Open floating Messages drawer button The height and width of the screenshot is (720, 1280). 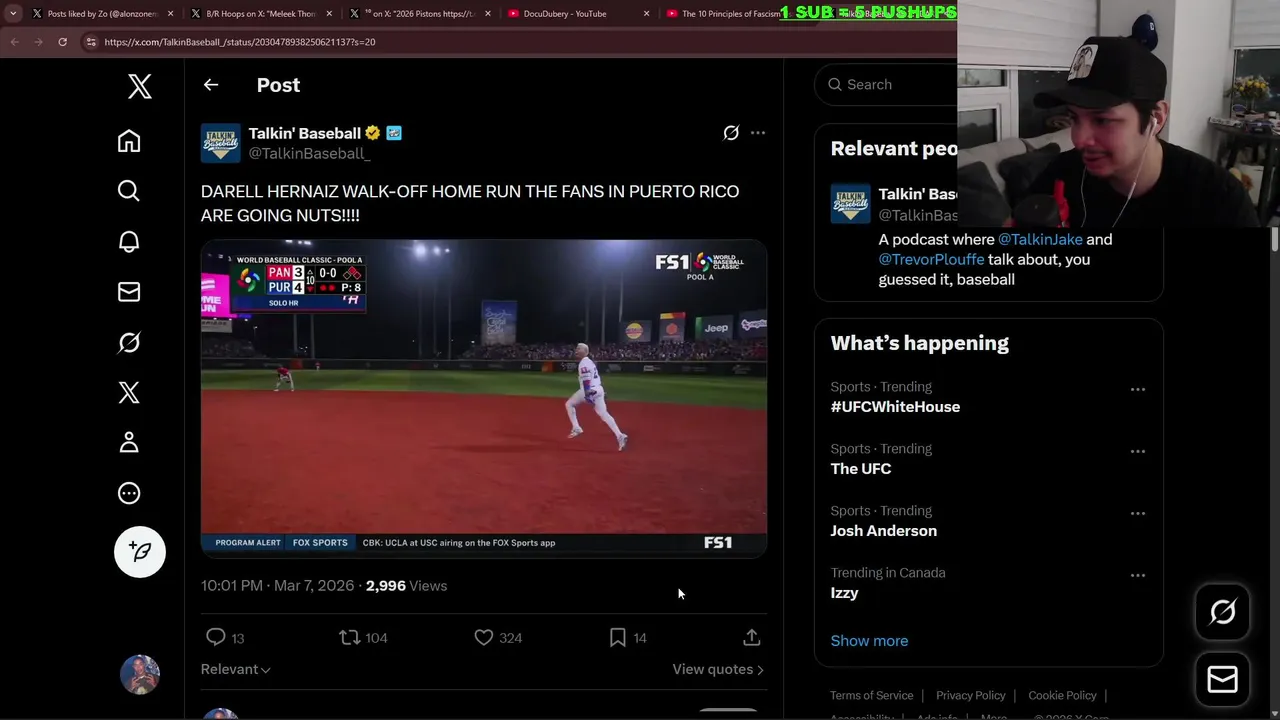(1222, 680)
